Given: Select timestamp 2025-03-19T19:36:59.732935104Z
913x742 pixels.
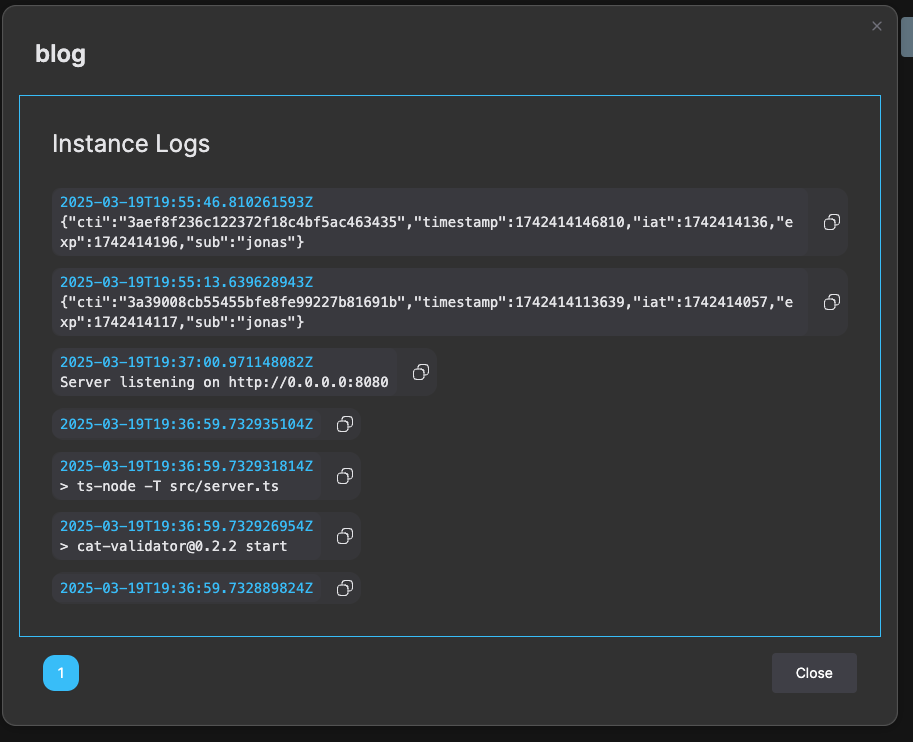Looking at the screenshot, I should click(x=186, y=424).
